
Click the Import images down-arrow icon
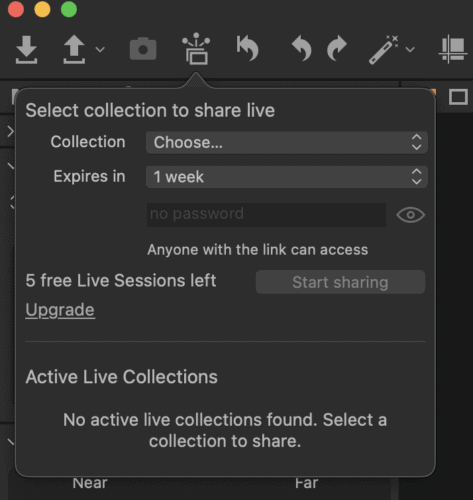point(26,49)
